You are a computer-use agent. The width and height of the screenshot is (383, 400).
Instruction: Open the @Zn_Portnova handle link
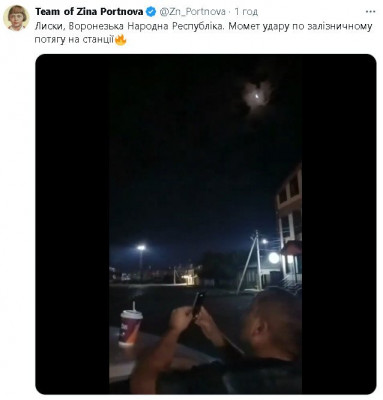(x=193, y=12)
